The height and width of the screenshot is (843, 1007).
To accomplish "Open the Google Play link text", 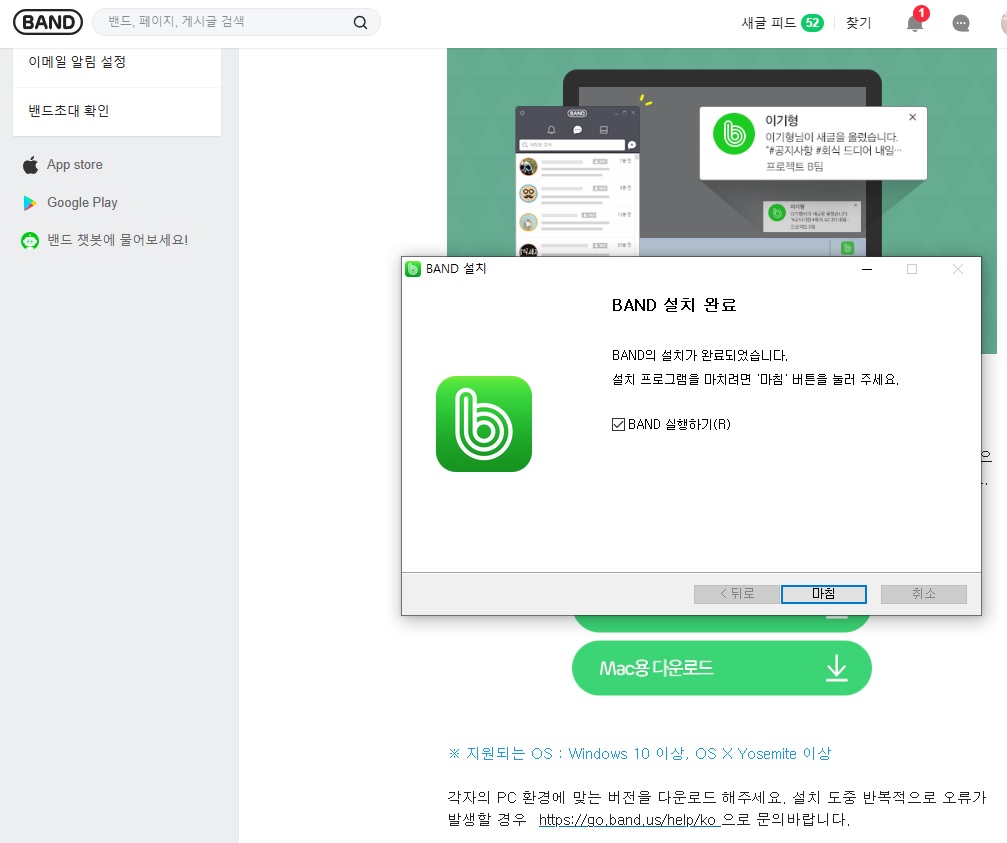I will 82,203.
